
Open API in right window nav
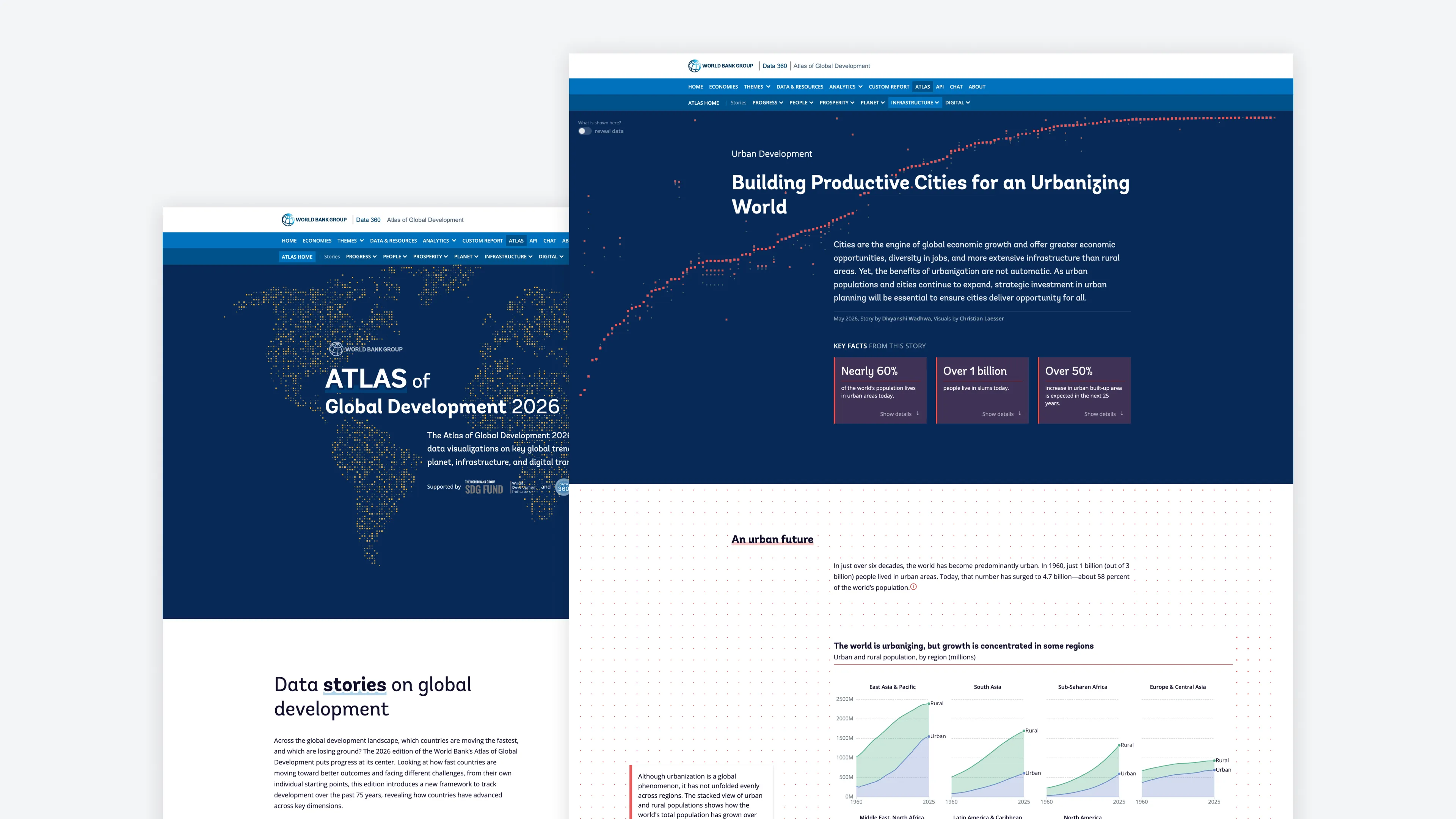tap(940, 86)
